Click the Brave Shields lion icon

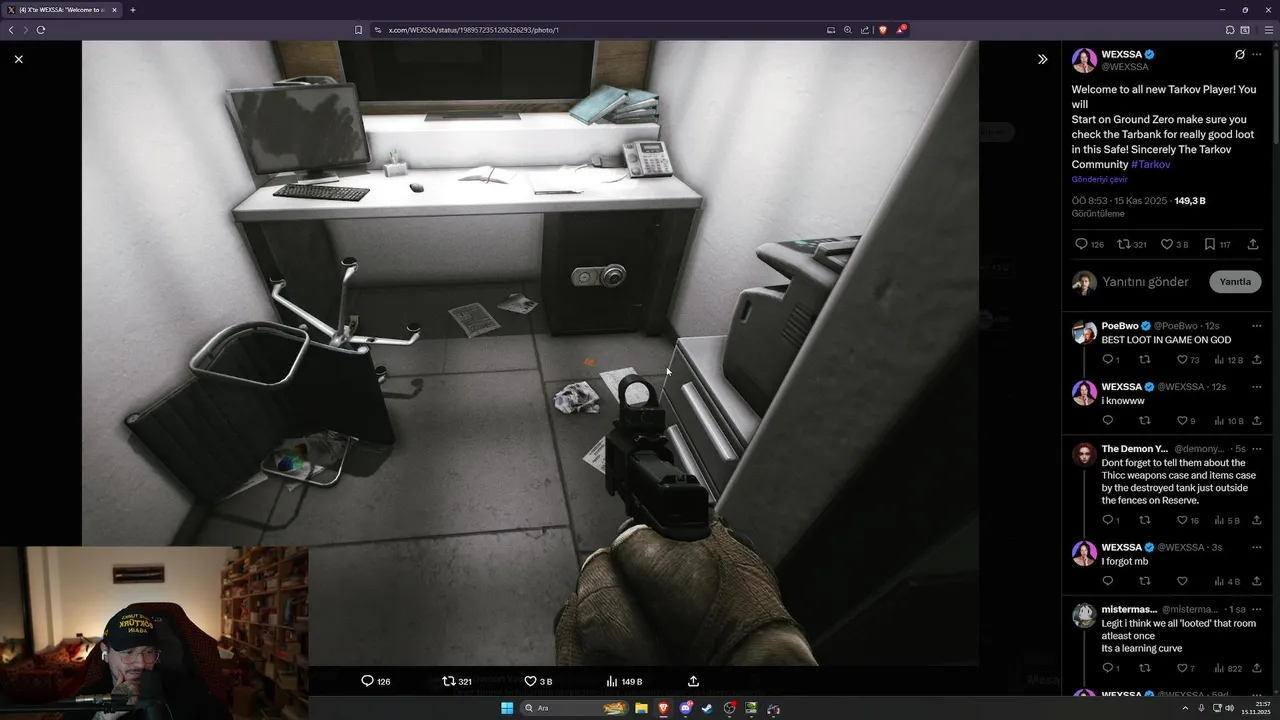tap(882, 30)
